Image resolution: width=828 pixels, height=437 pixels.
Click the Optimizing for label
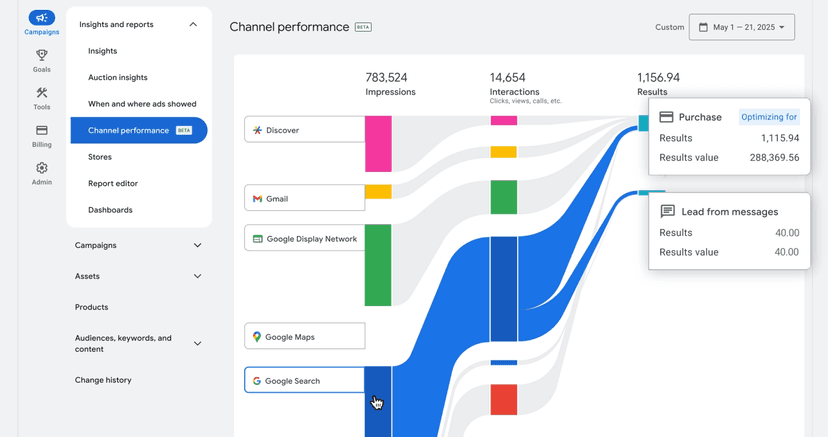(x=769, y=117)
